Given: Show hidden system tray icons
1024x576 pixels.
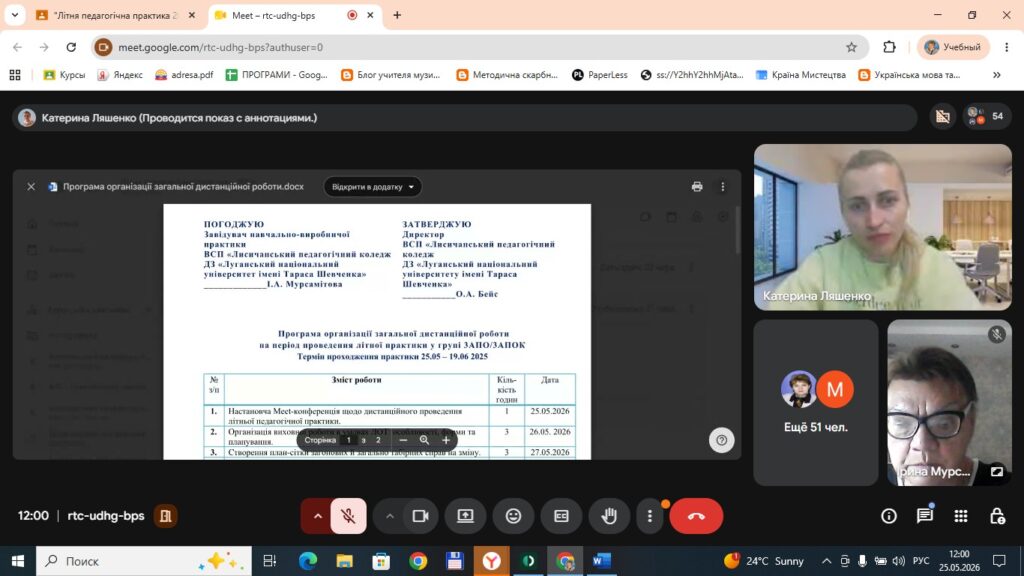Looking at the screenshot, I should [826, 561].
